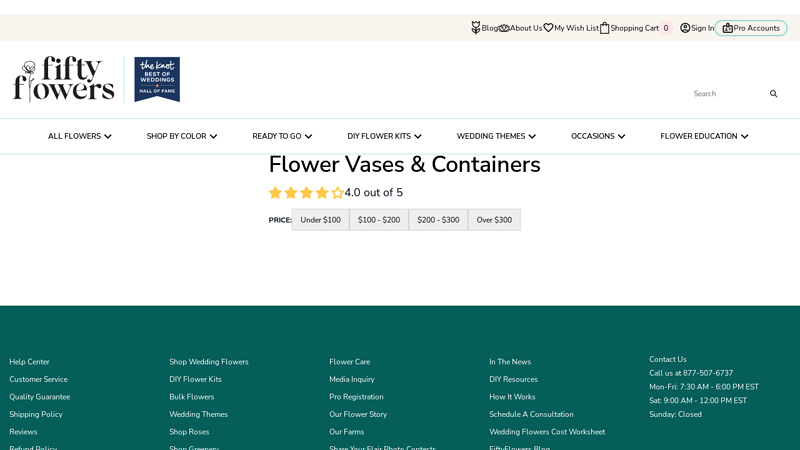Open the Blog link
The image size is (800, 450).
(x=490, y=28)
